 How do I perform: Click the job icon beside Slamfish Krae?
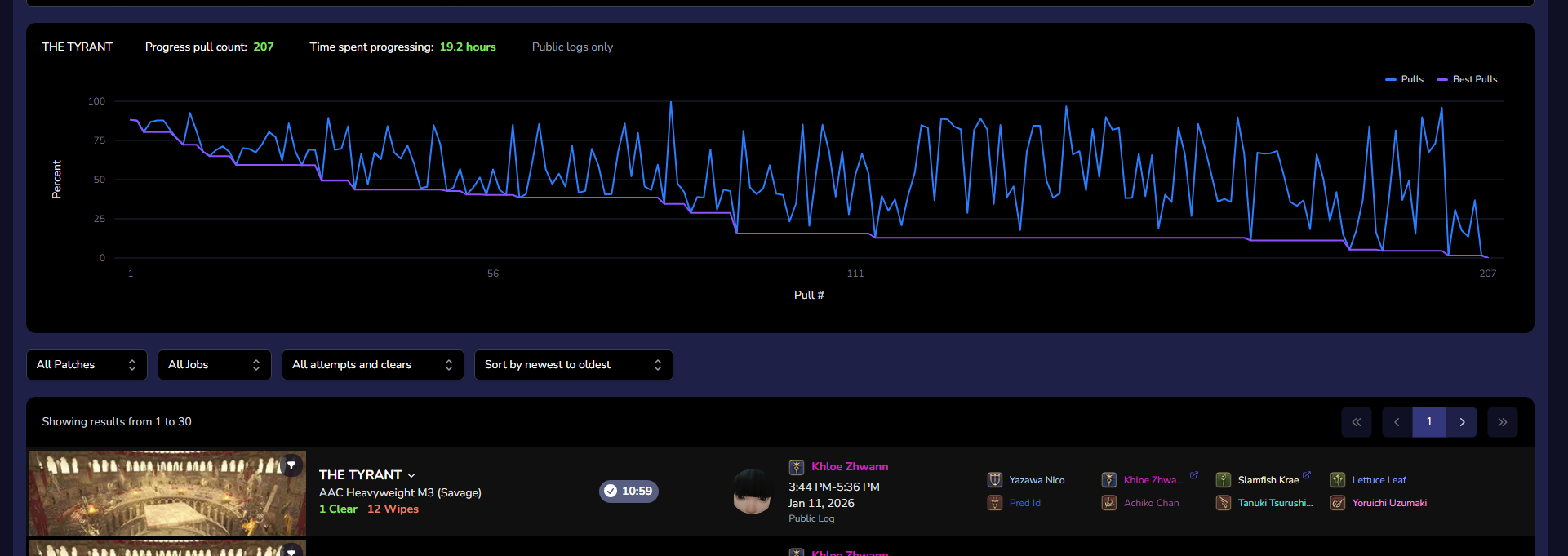coord(1224,480)
